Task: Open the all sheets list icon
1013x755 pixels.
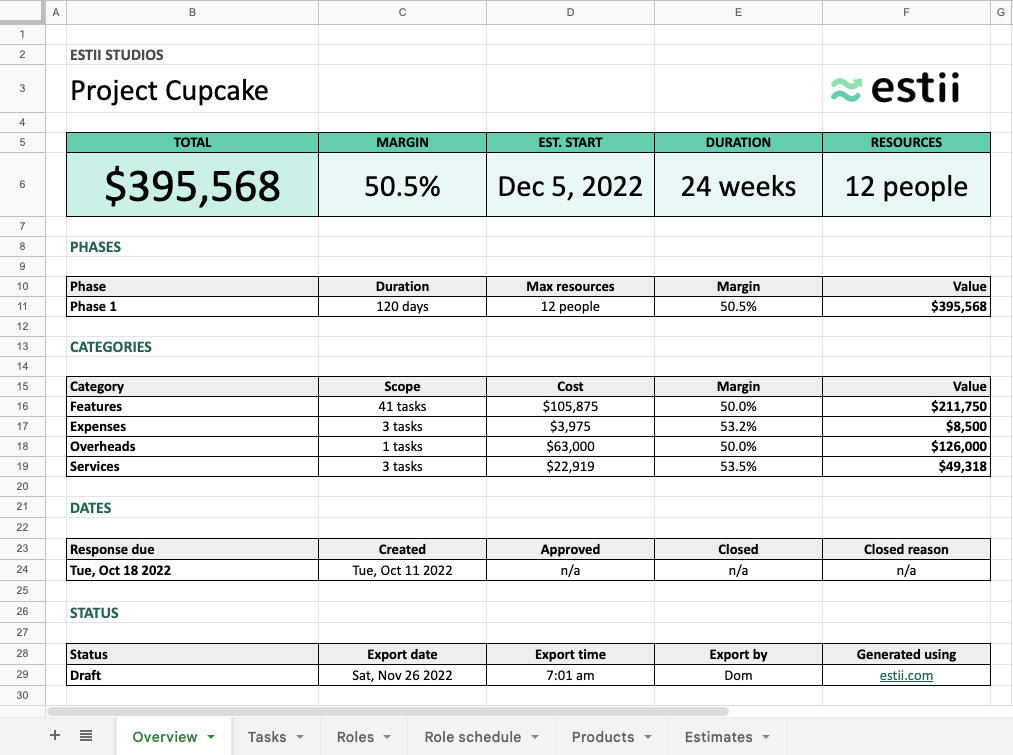Action: pos(86,736)
